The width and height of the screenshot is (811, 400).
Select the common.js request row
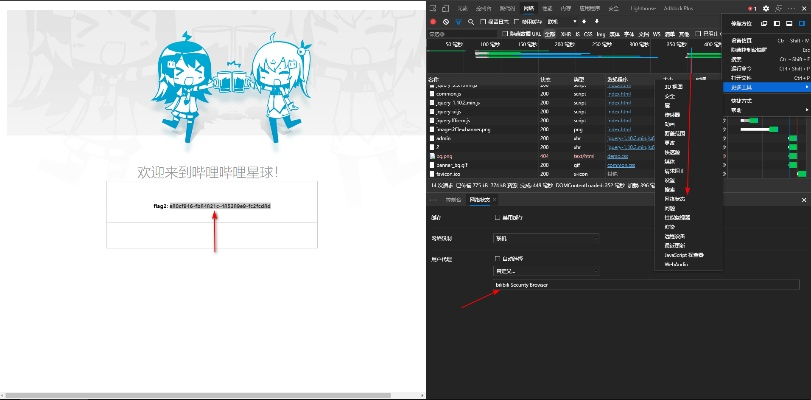click(540, 94)
